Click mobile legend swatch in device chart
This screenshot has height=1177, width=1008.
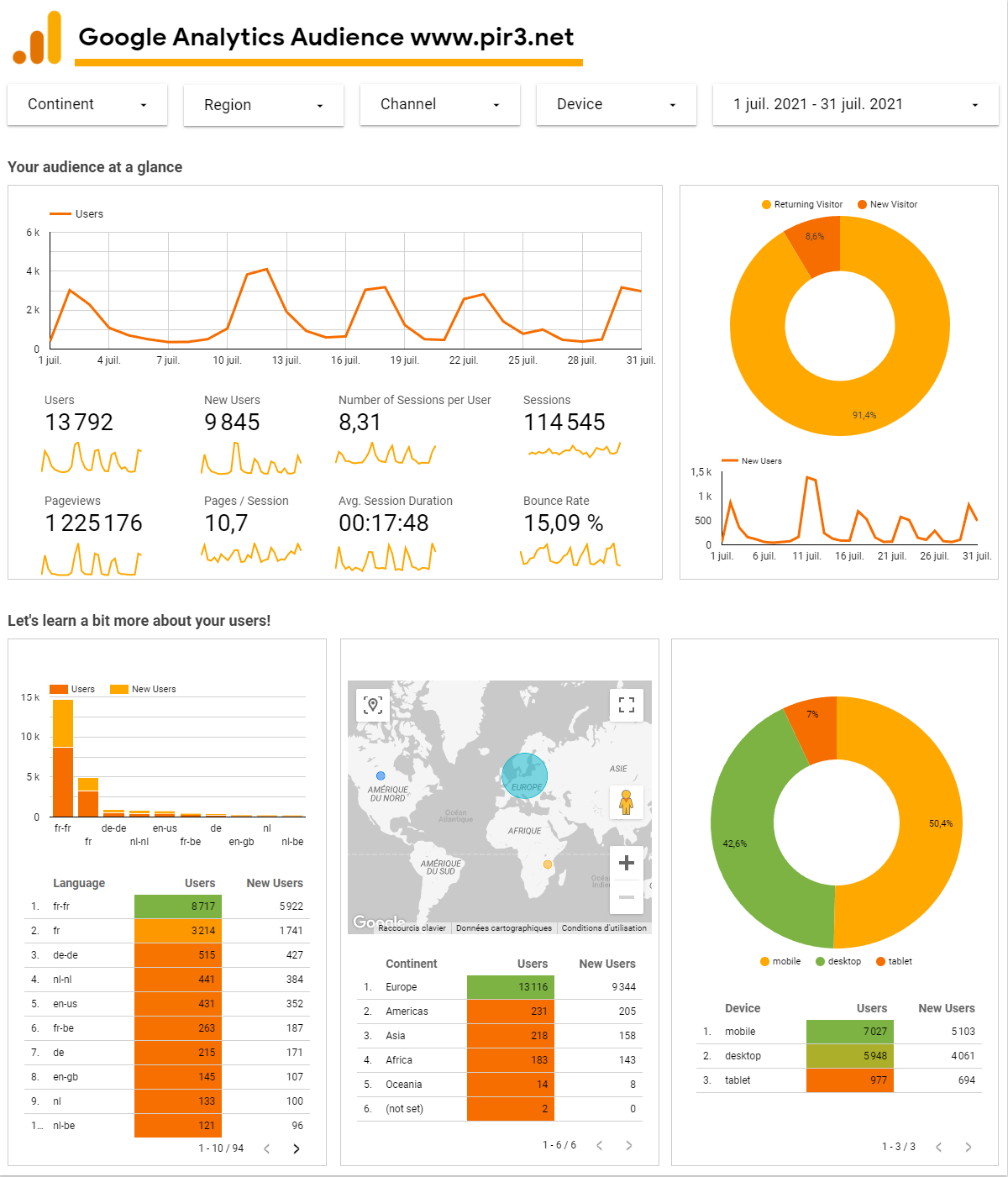(x=764, y=961)
